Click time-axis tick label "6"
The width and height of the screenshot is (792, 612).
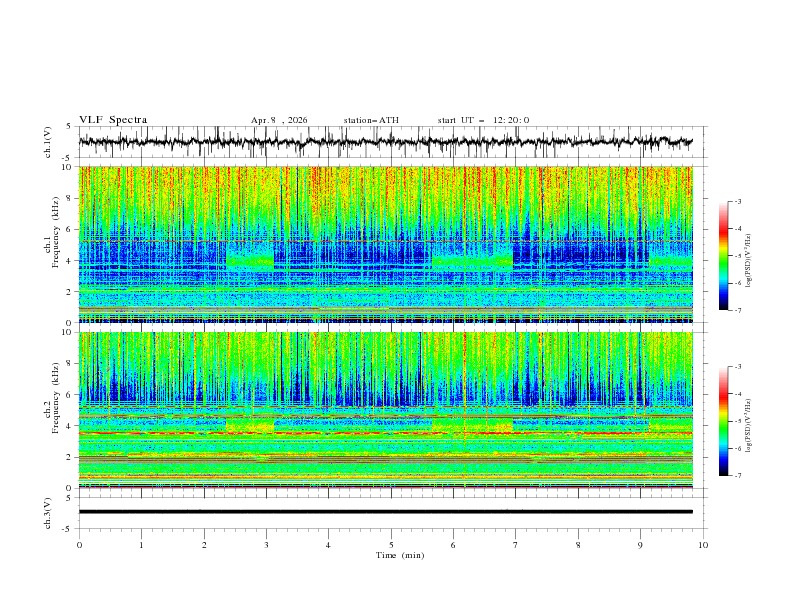[x=453, y=545]
